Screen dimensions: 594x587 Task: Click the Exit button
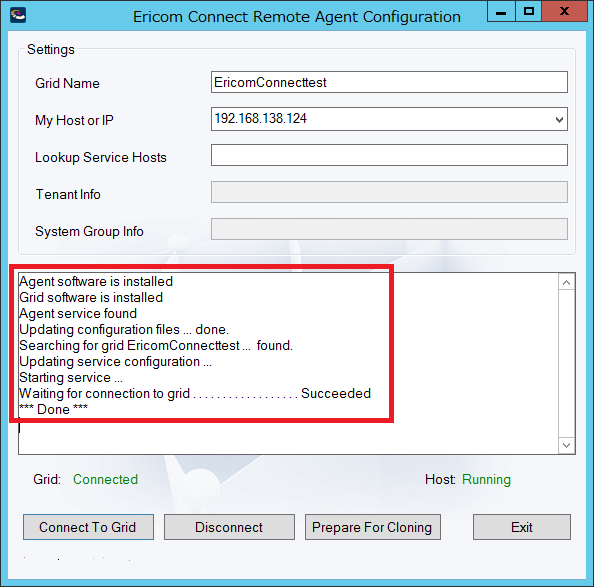point(522,527)
